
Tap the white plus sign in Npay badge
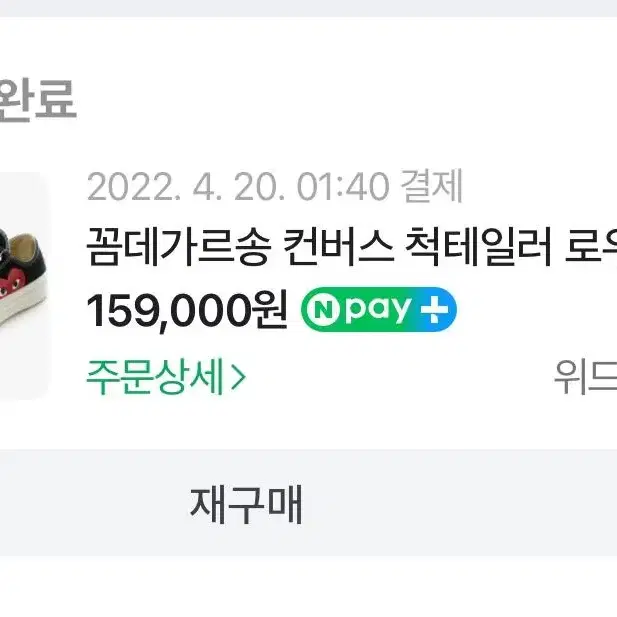coord(434,309)
